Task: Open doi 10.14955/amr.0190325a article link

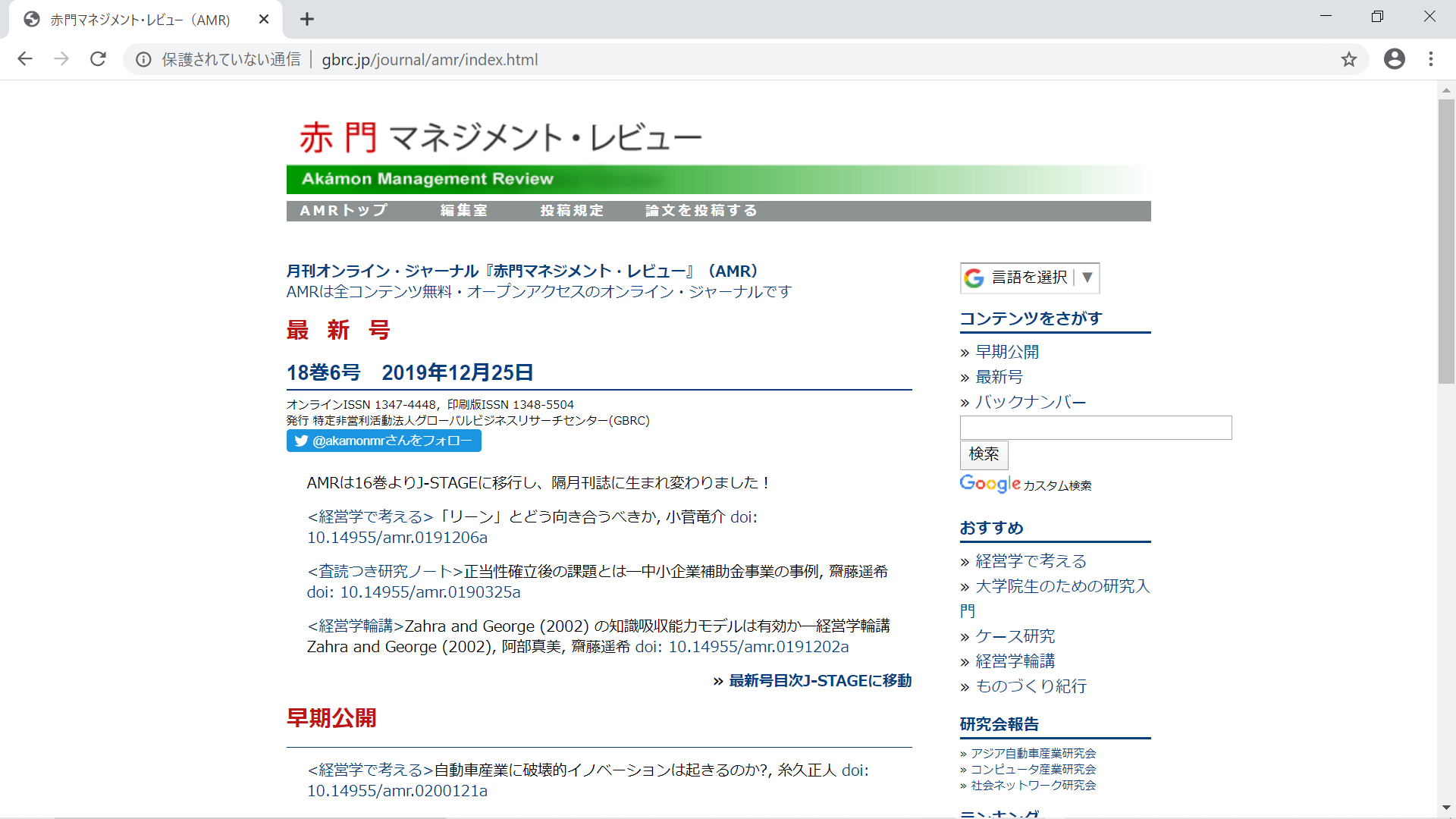Action: pyautogui.click(x=413, y=592)
